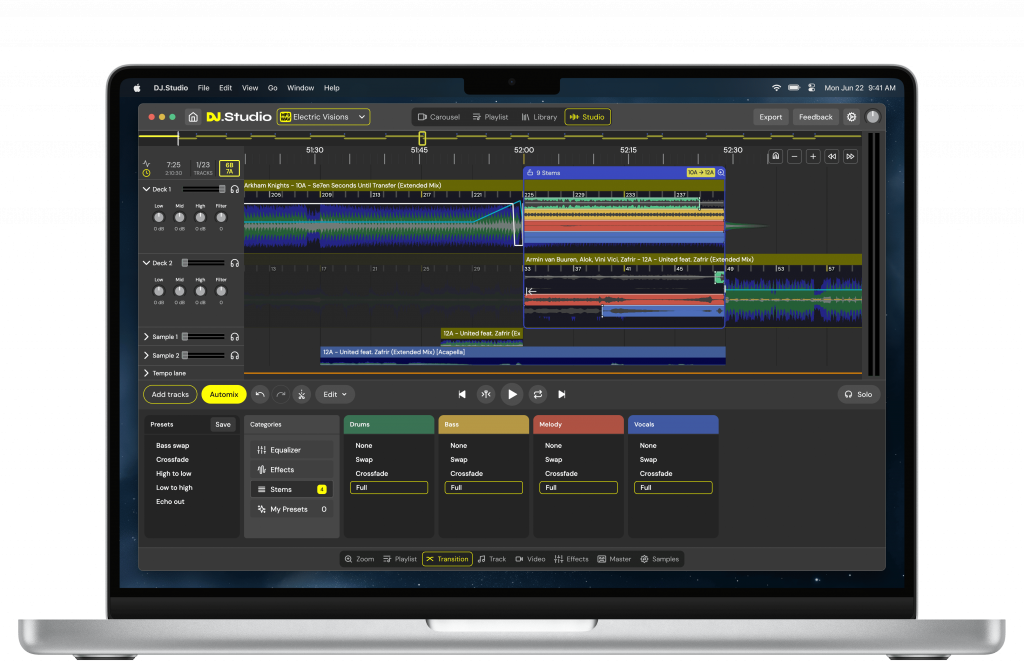This screenshot has width=1024, height=666.
Task: Toggle the Solo headphone button
Action: 858,395
